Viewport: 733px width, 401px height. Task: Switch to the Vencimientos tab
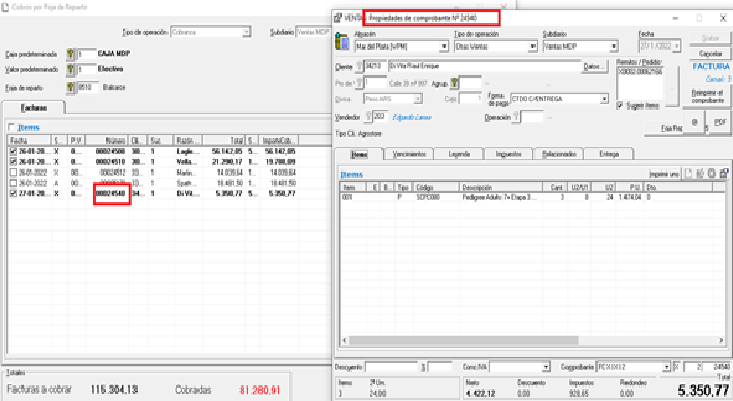(411, 154)
